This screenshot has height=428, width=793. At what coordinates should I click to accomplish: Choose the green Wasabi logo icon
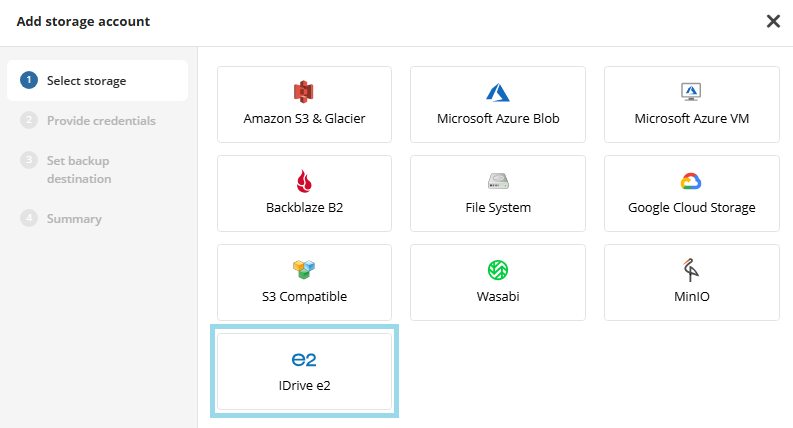point(498,270)
